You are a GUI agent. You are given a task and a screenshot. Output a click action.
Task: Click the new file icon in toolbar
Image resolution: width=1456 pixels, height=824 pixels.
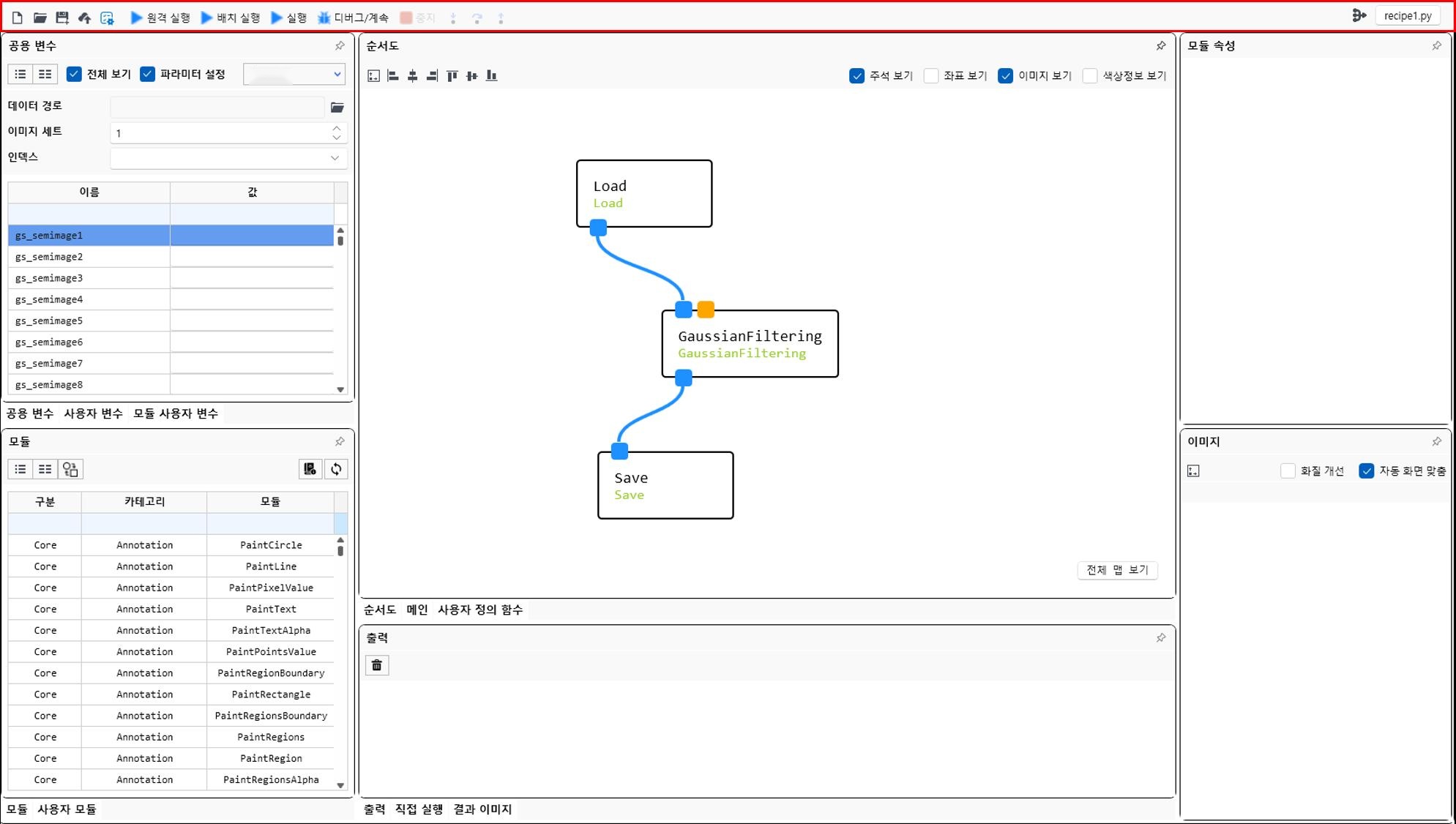click(x=18, y=18)
